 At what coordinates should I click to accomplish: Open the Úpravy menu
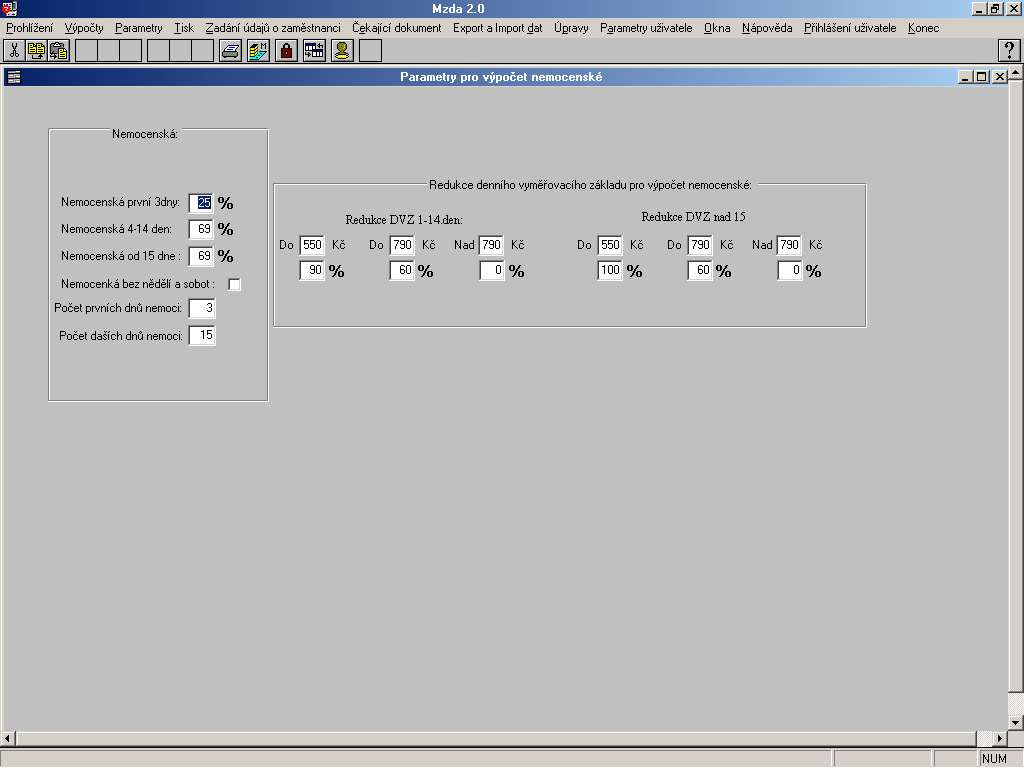click(x=571, y=28)
